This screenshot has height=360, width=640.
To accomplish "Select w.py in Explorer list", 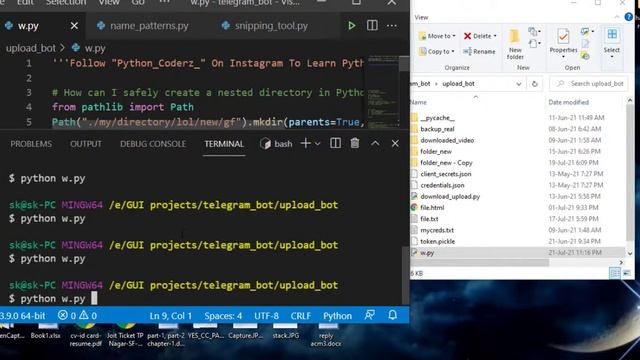I will 427,253.
